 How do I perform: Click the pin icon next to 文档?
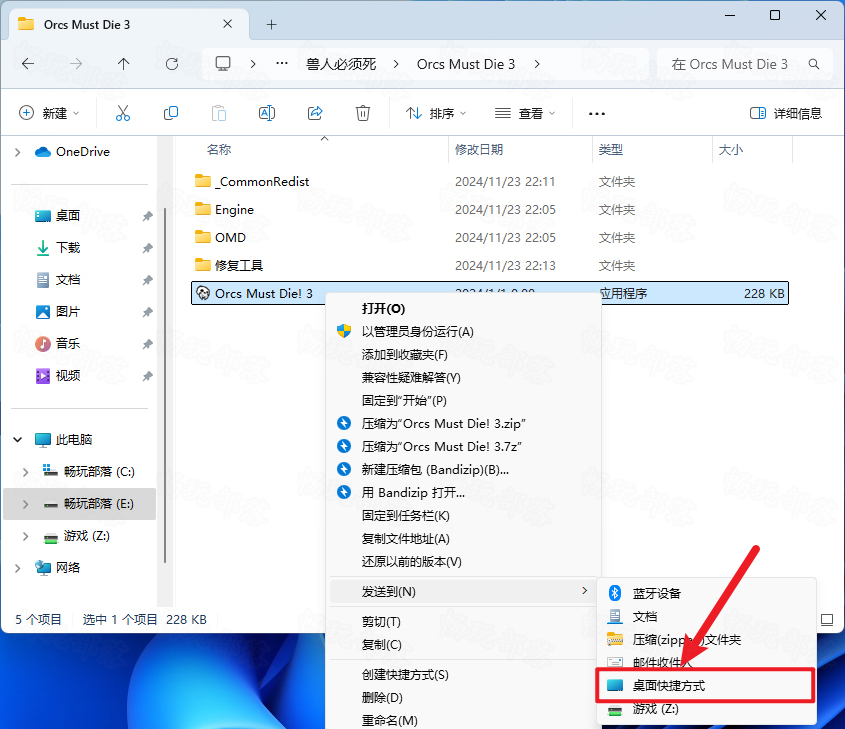point(147,280)
